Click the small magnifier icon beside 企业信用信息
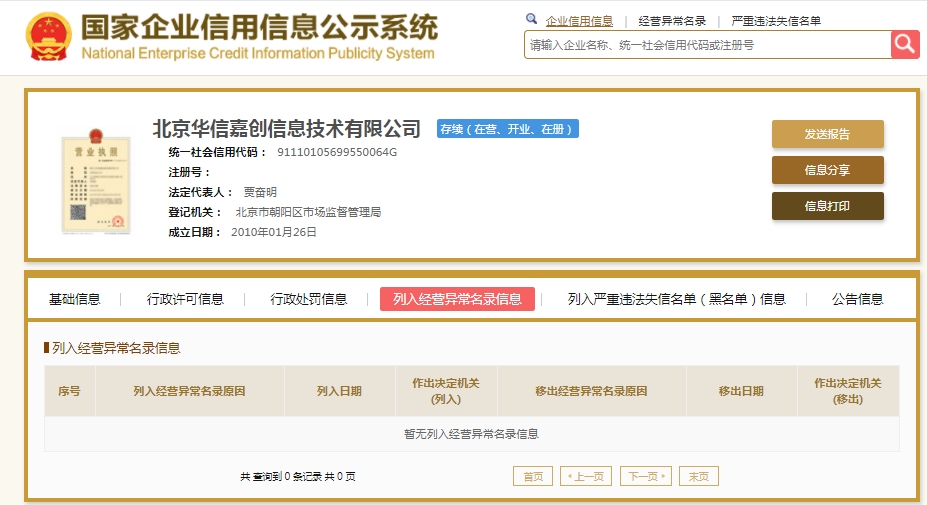Screen dimensions: 927x505 [531, 19]
